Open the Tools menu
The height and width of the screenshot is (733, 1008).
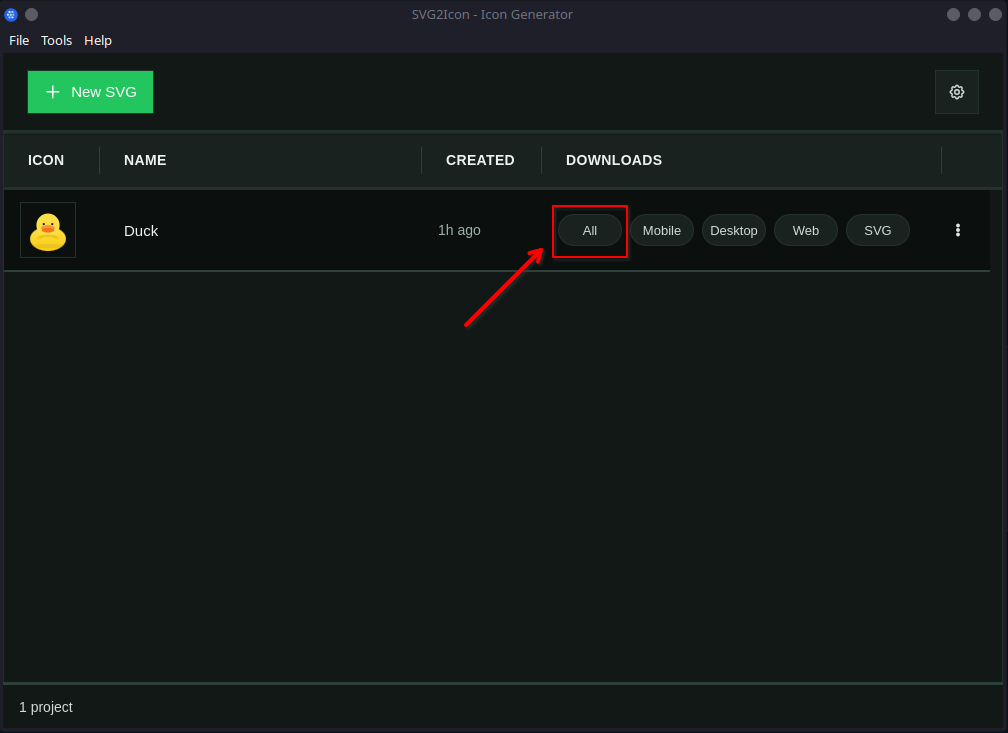pyautogui.click(x=56, y=40)
